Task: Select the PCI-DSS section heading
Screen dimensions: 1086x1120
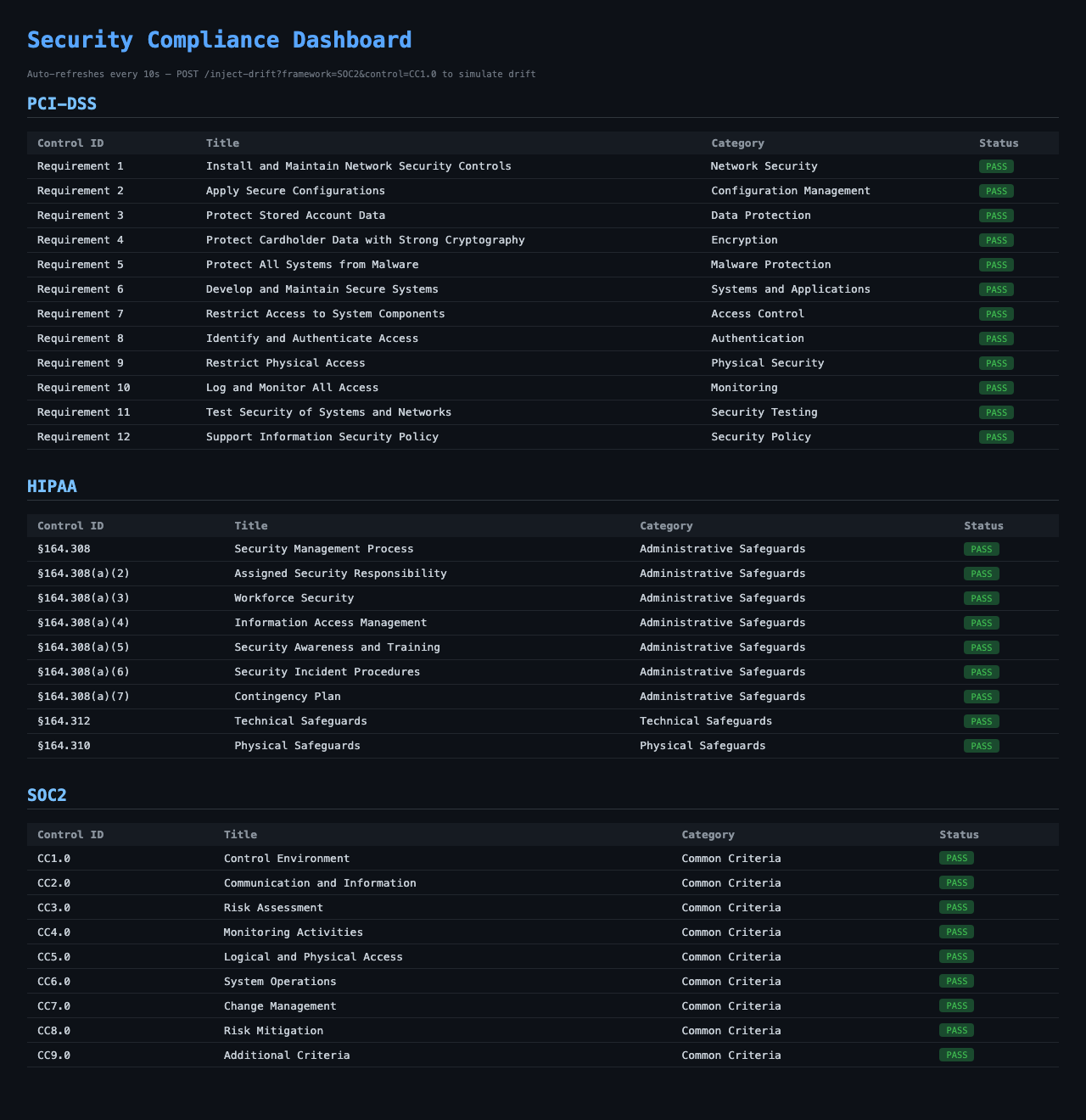Action: (61, 104)
